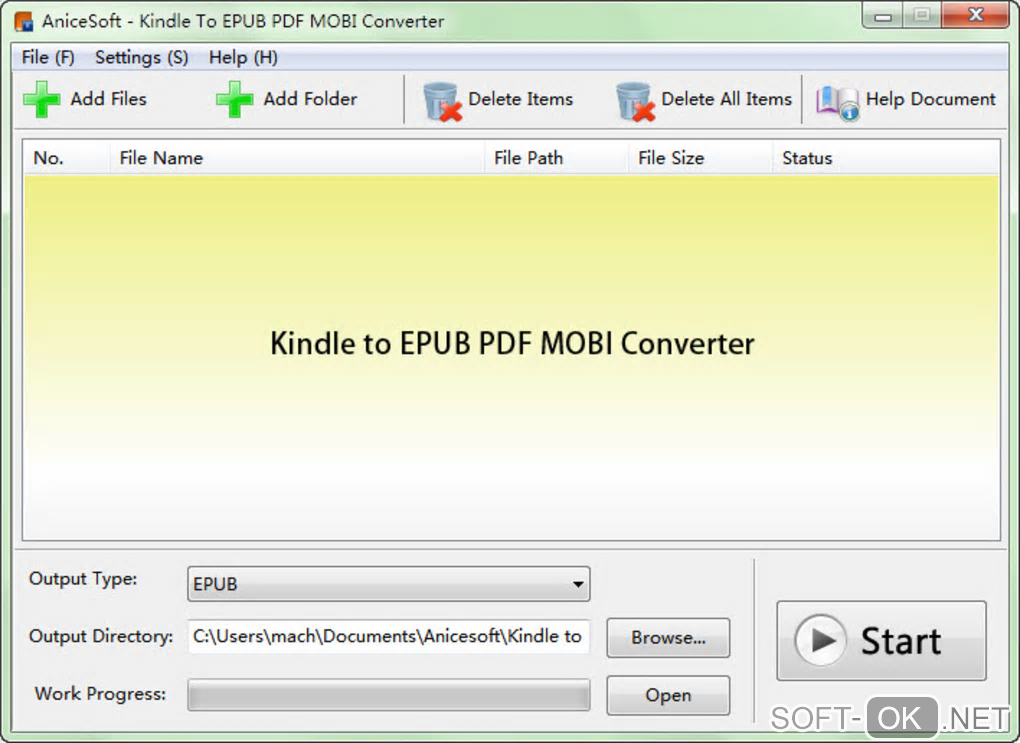Click the 'Kindle to EPUB PDF MOBI Converter' text
Viewport: 1020px width, 743px height.
512,344
